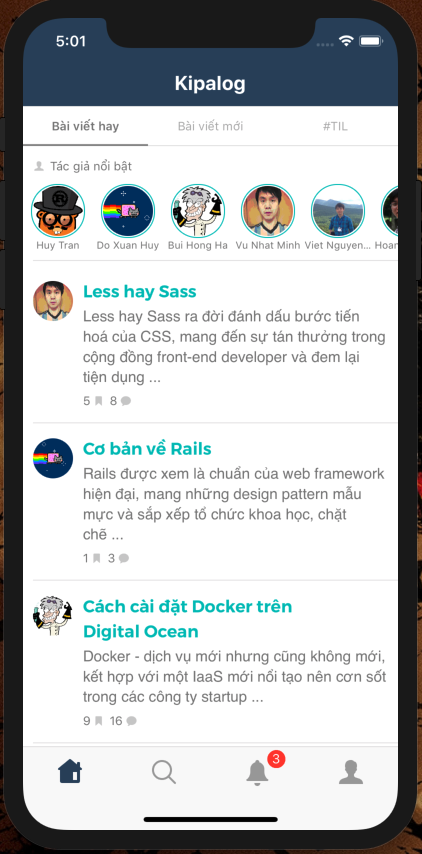Tap bookmark icon on Docker article

pos(99,721)
